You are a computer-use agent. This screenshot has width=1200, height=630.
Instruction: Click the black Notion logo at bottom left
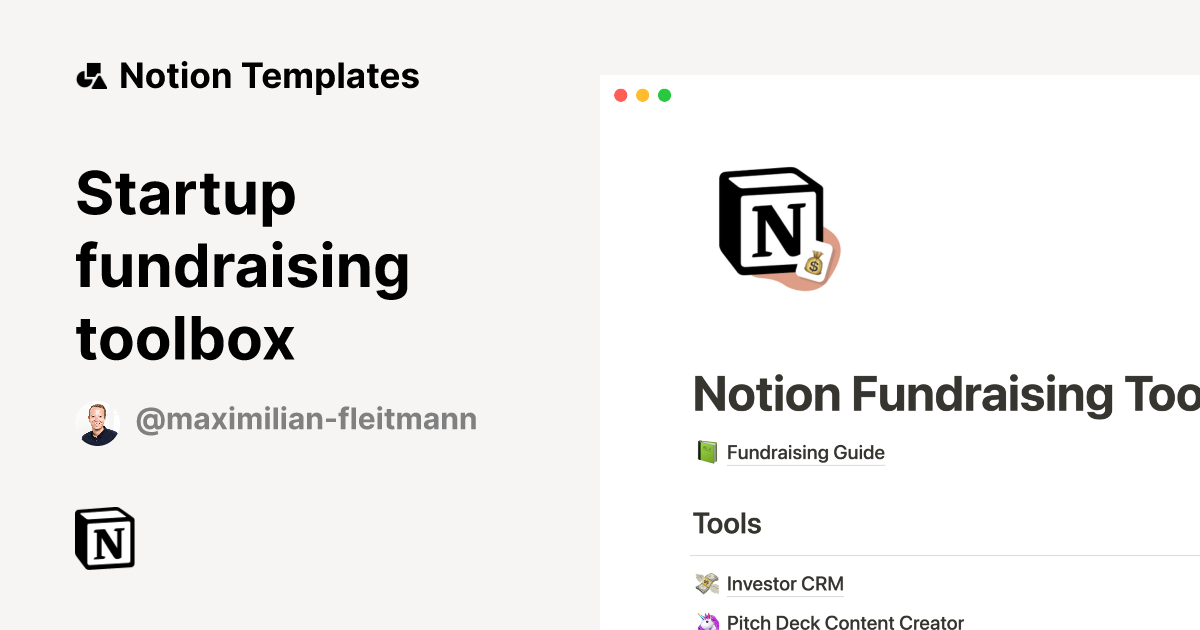pos(104,539)
